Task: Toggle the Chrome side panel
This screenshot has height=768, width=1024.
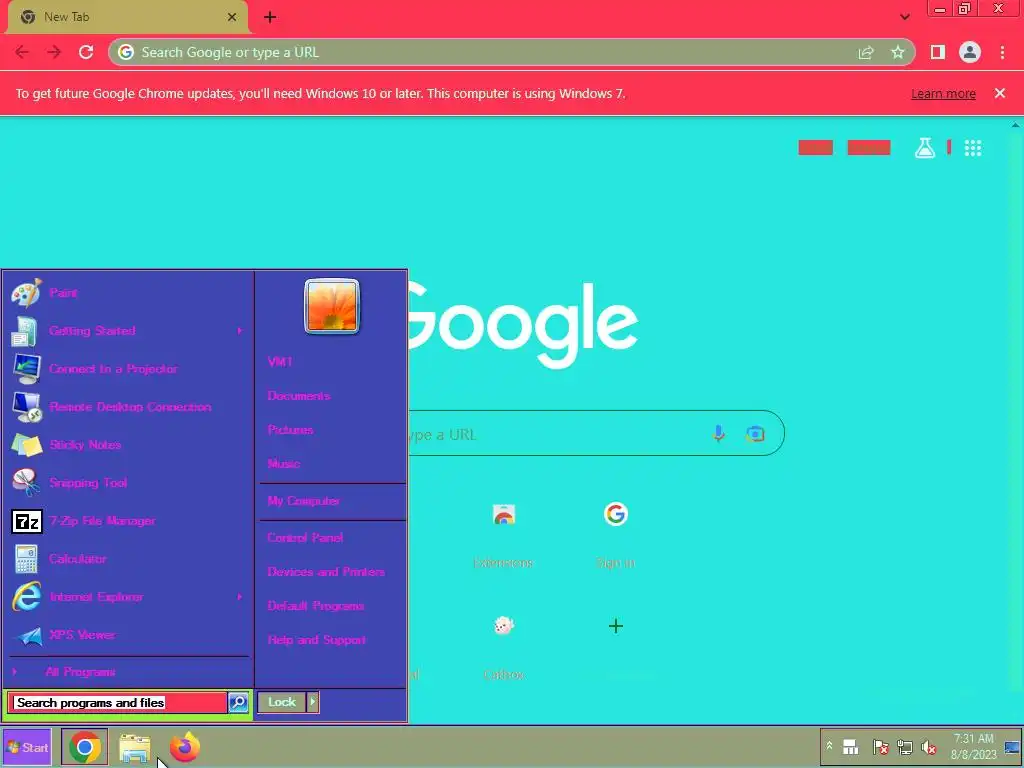Action: click(x=938, y=52)
